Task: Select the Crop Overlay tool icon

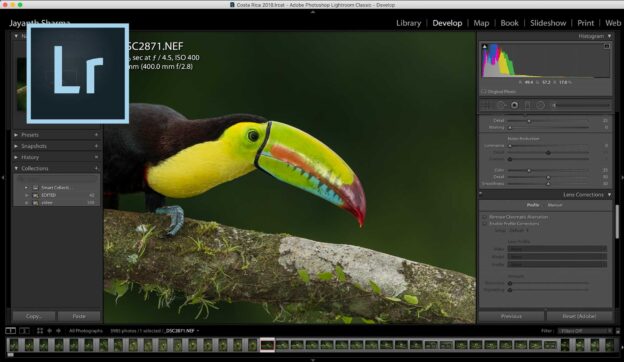Action: (485, 105)
